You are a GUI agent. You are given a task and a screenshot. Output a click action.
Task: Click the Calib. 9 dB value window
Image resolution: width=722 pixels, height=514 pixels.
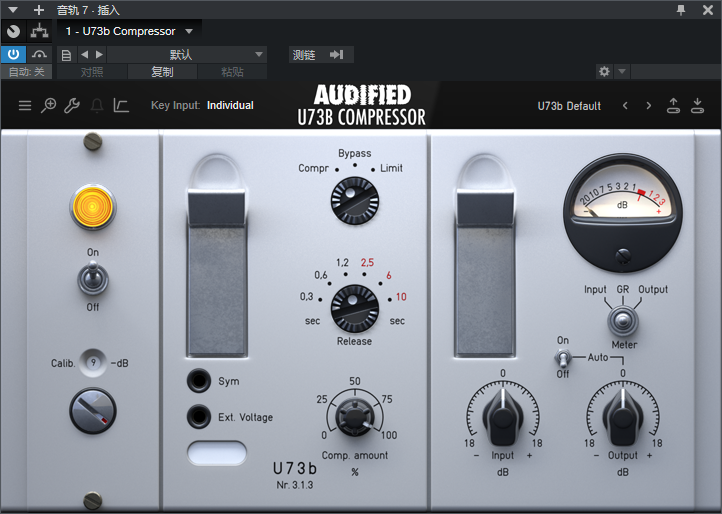click(x=93, y=363)
